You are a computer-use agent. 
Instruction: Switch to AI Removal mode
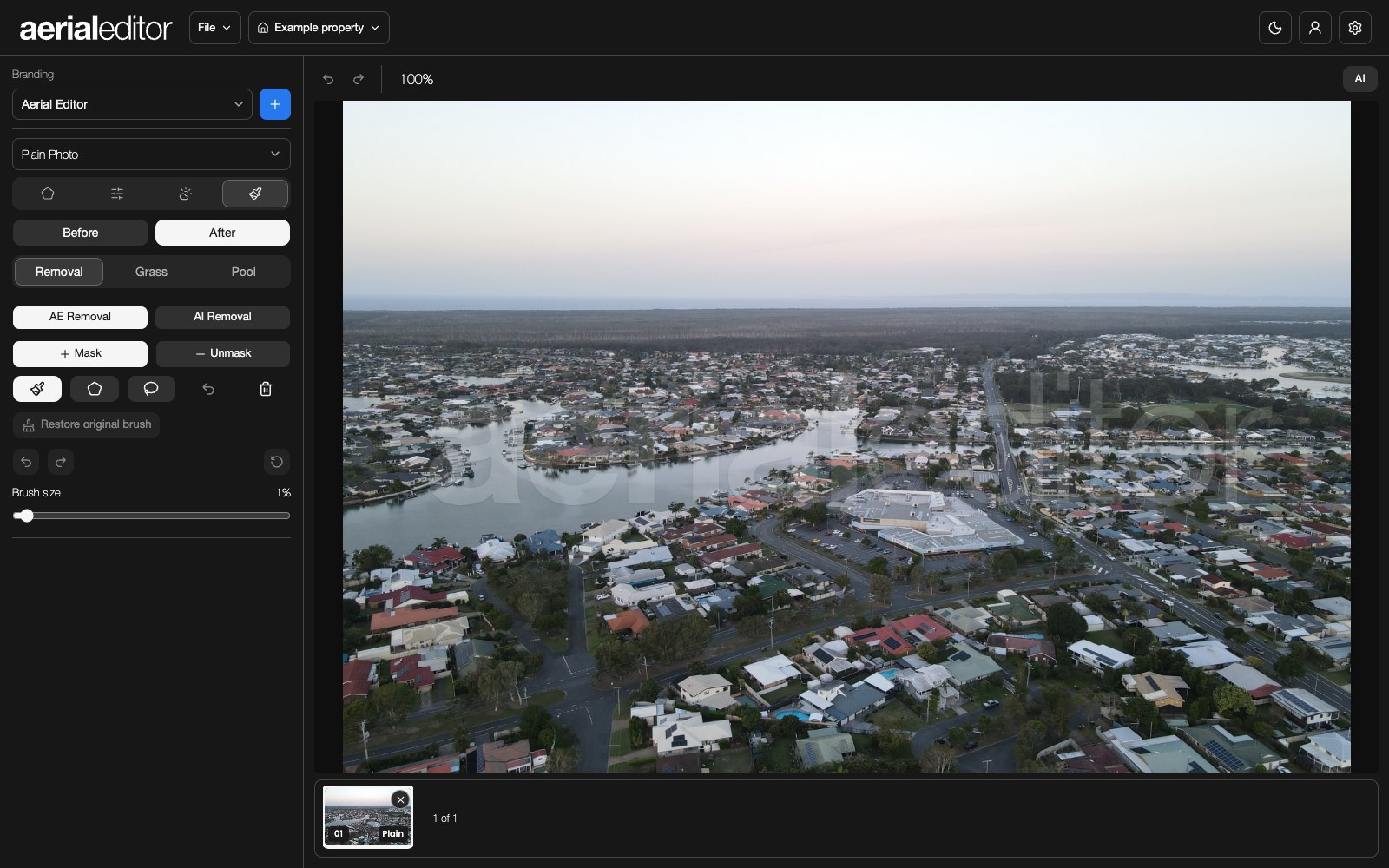(x=222, y=317)
